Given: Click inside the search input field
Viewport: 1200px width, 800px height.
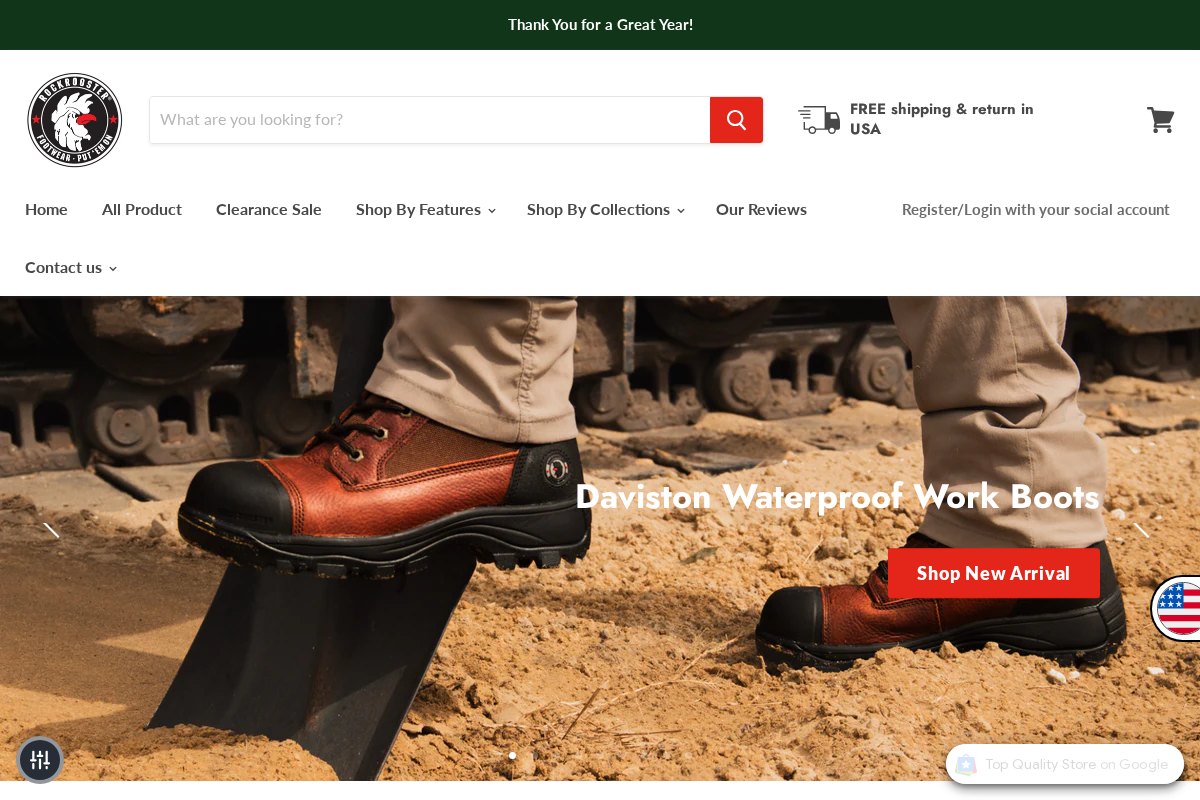Looking at the screenshot, I should tap(430, 119).
